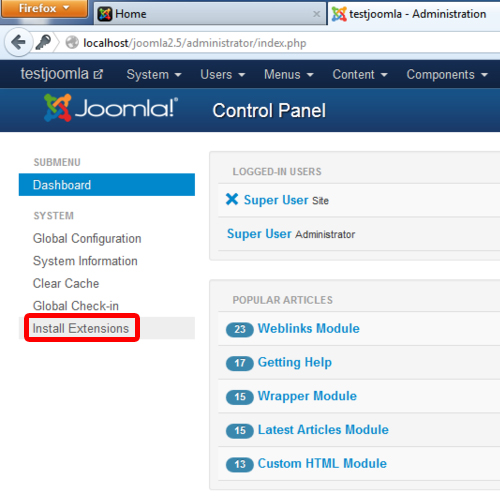Open Global Configuration link
The image size is (500, 500).
click(87, 239)
